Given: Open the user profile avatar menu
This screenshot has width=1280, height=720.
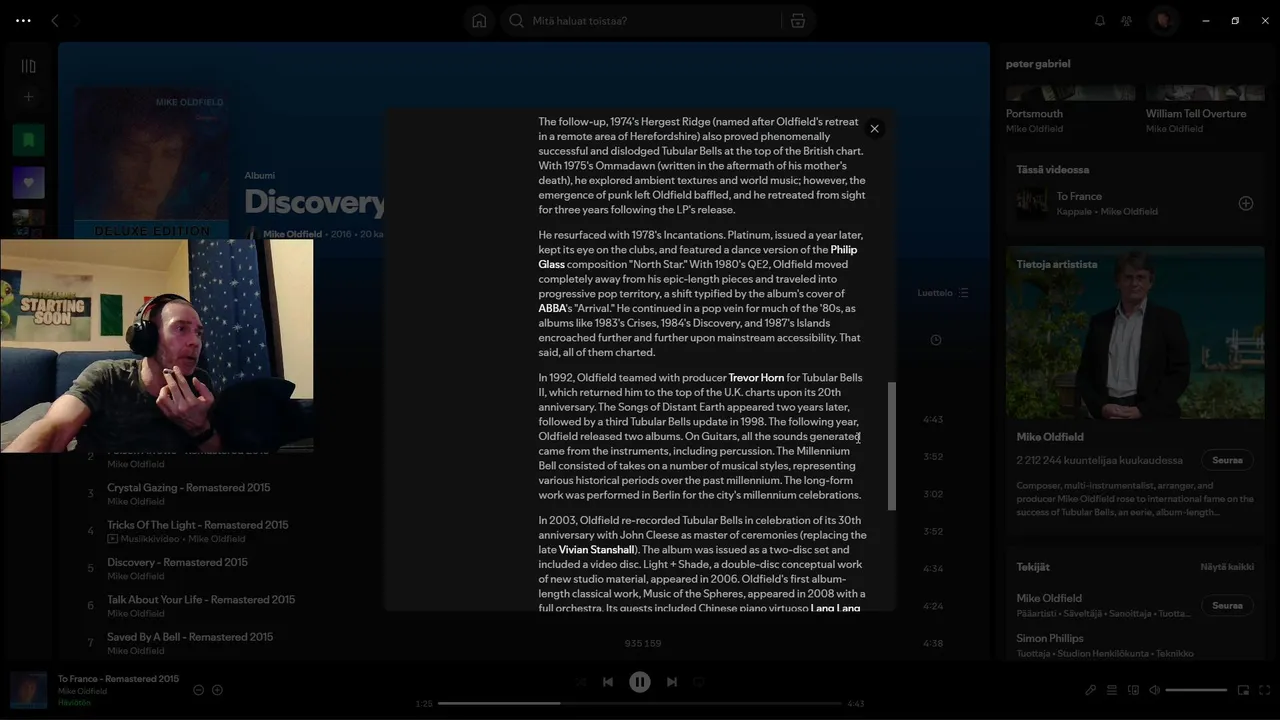Looking at the screenshot, I should pyautogui.click(x=1163, y=20).
